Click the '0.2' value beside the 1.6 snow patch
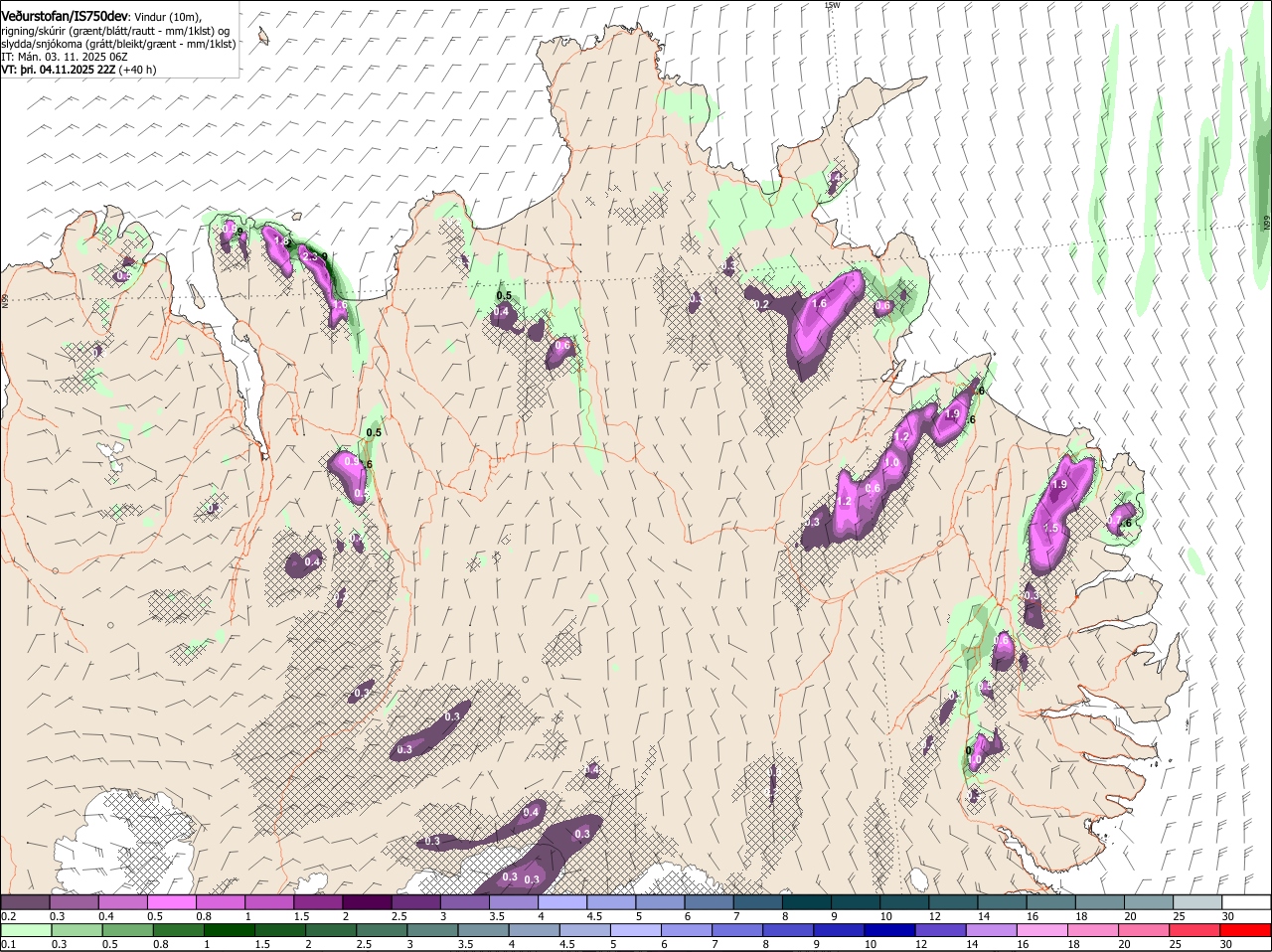Screen dimensions: 1272x952 tap(762, 305)
